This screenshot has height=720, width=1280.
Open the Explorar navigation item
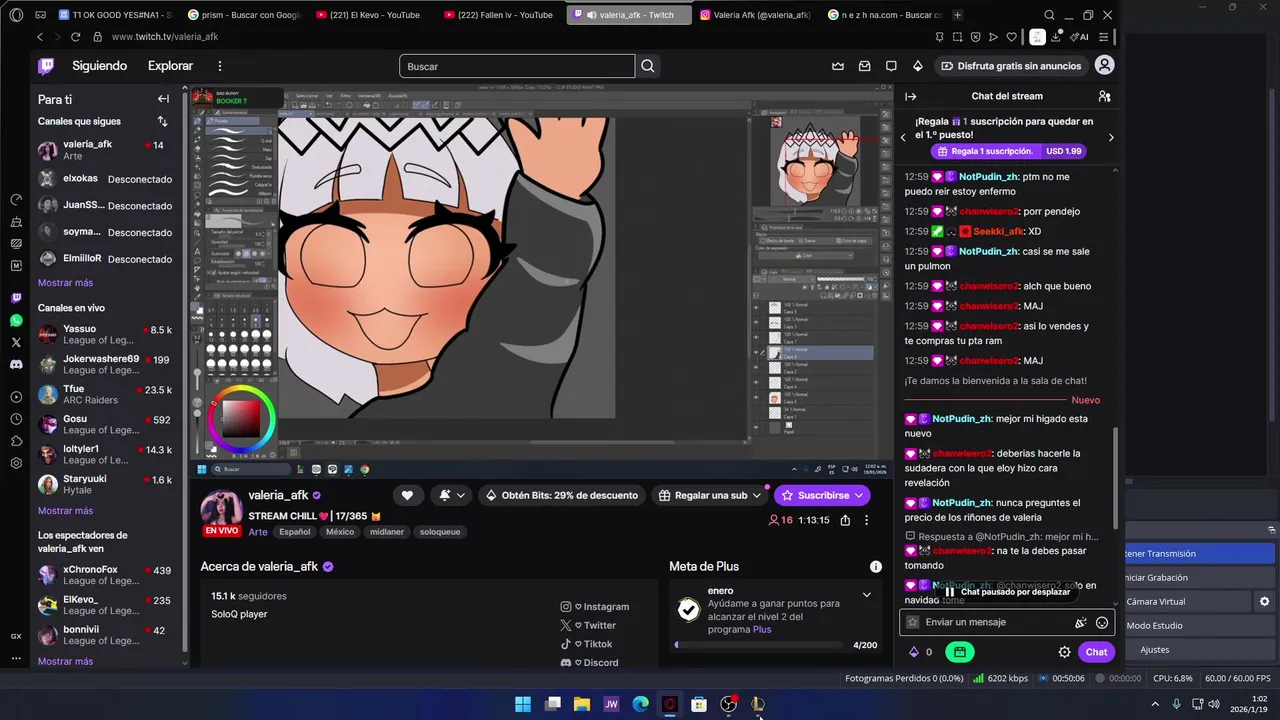point(170,66)
